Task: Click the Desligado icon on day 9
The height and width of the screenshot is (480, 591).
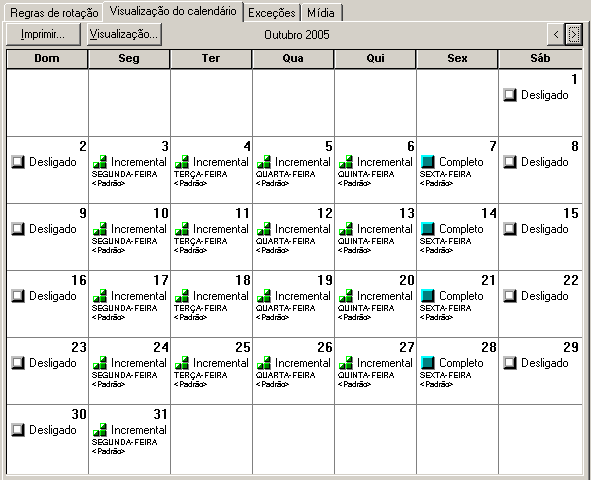Action: click(18, 229)
